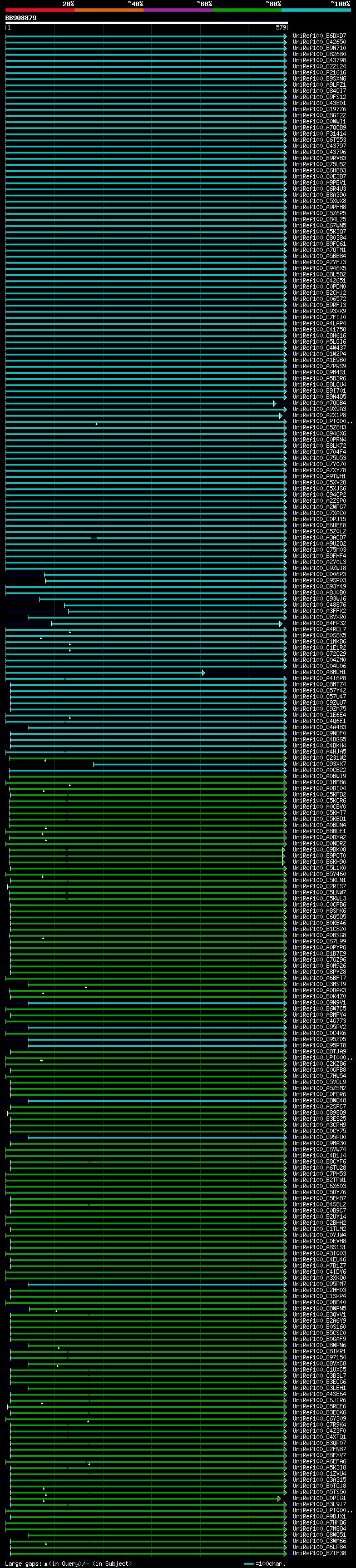
Task: Open hit UniRef100_Q9FS12
Action: [x=319, y=97]
